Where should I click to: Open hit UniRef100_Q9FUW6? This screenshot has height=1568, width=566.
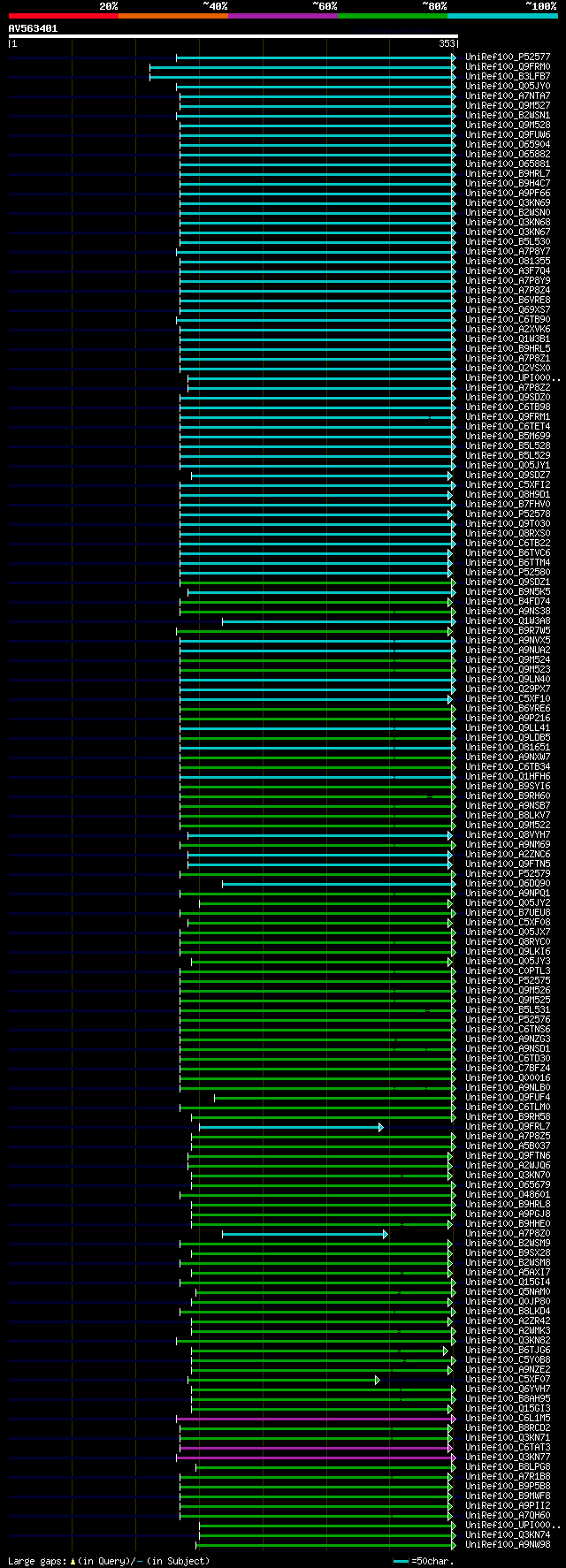tap(508, 135)
